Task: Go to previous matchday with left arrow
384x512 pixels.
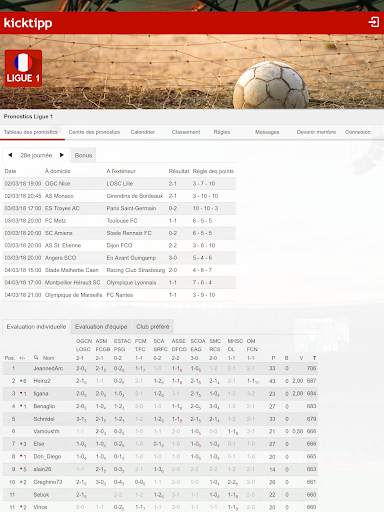Action: click(x=10, y=155)
